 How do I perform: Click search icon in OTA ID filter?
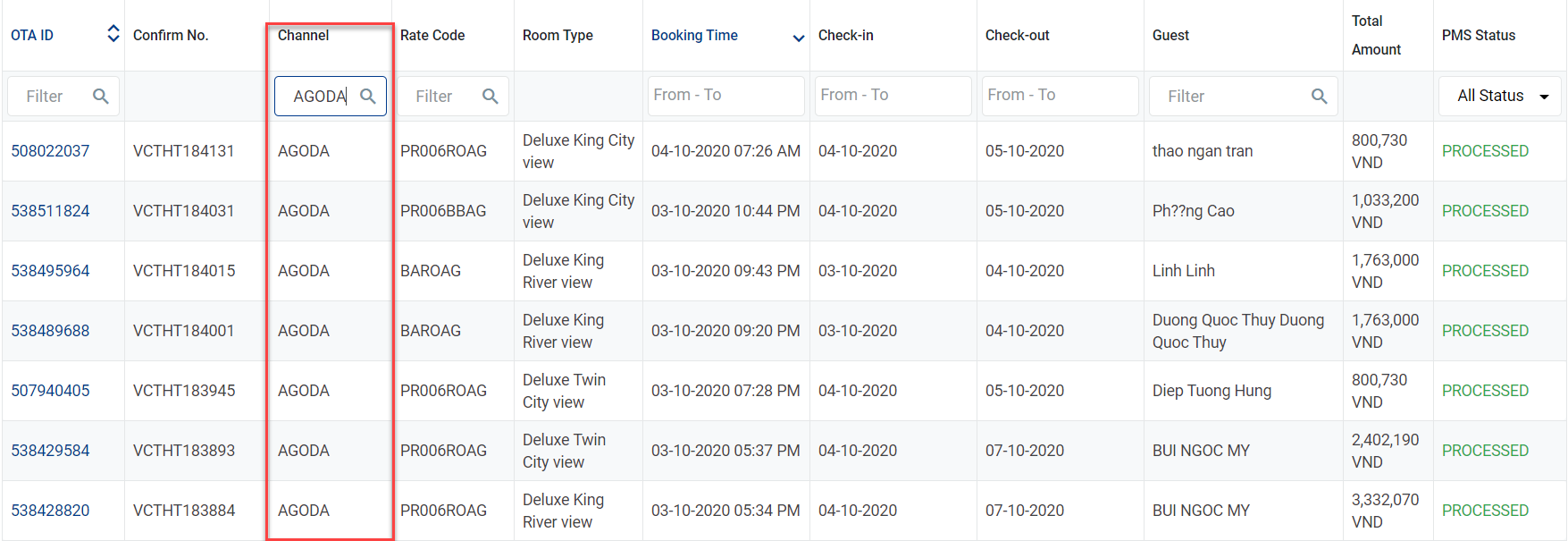pos(101,97)
